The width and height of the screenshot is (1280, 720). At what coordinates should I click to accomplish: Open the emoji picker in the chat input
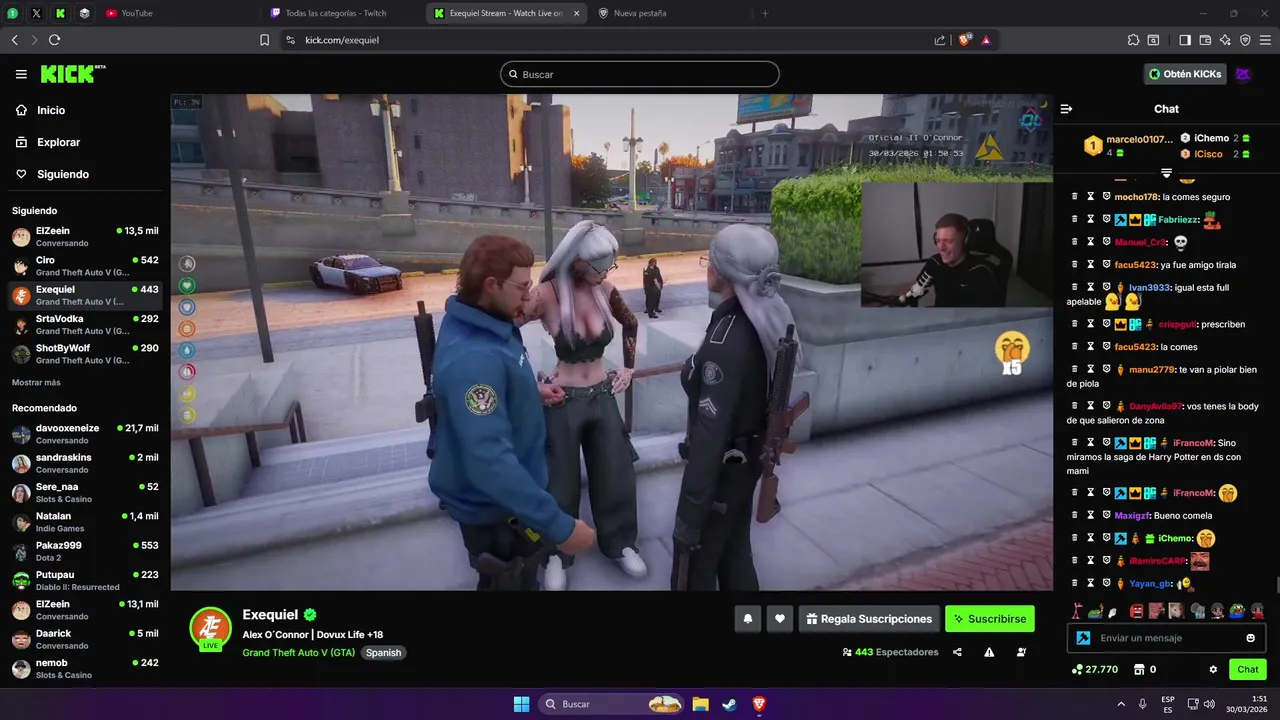coord(1250,638)
